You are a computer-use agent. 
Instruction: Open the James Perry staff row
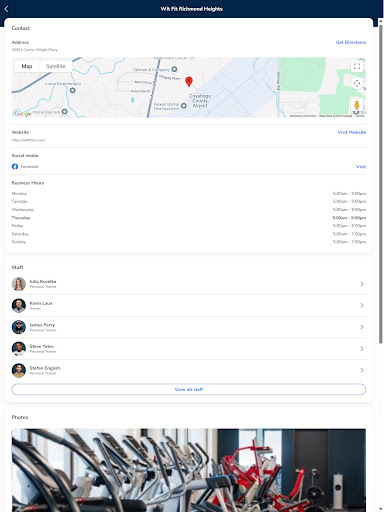point(189,327)
